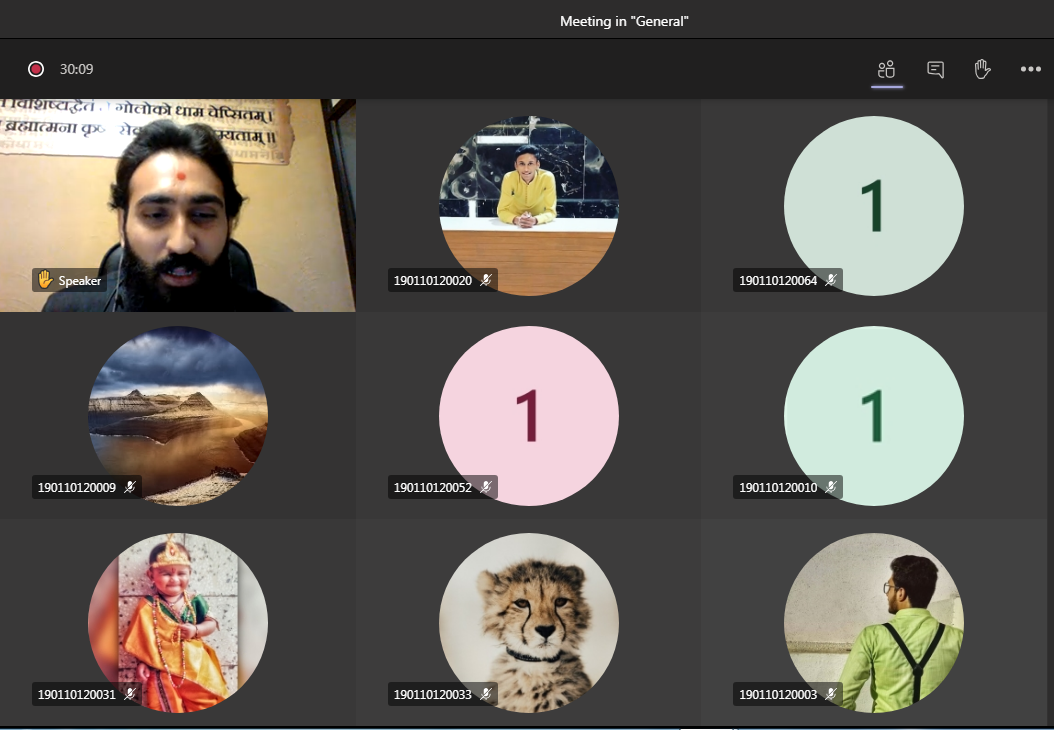1054x730 pixels.
Task: Open the participants panel icon
Action: pyautogui.click(x=886, y=70)
